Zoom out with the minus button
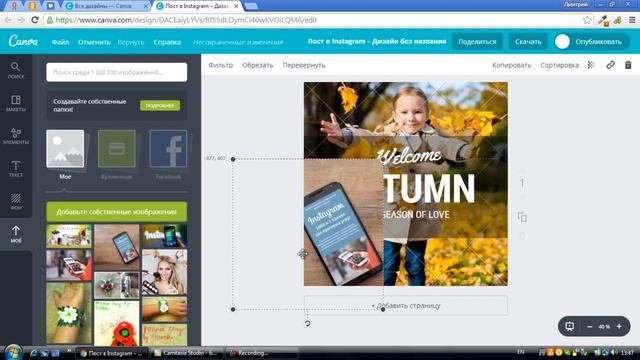 (589, 327)
